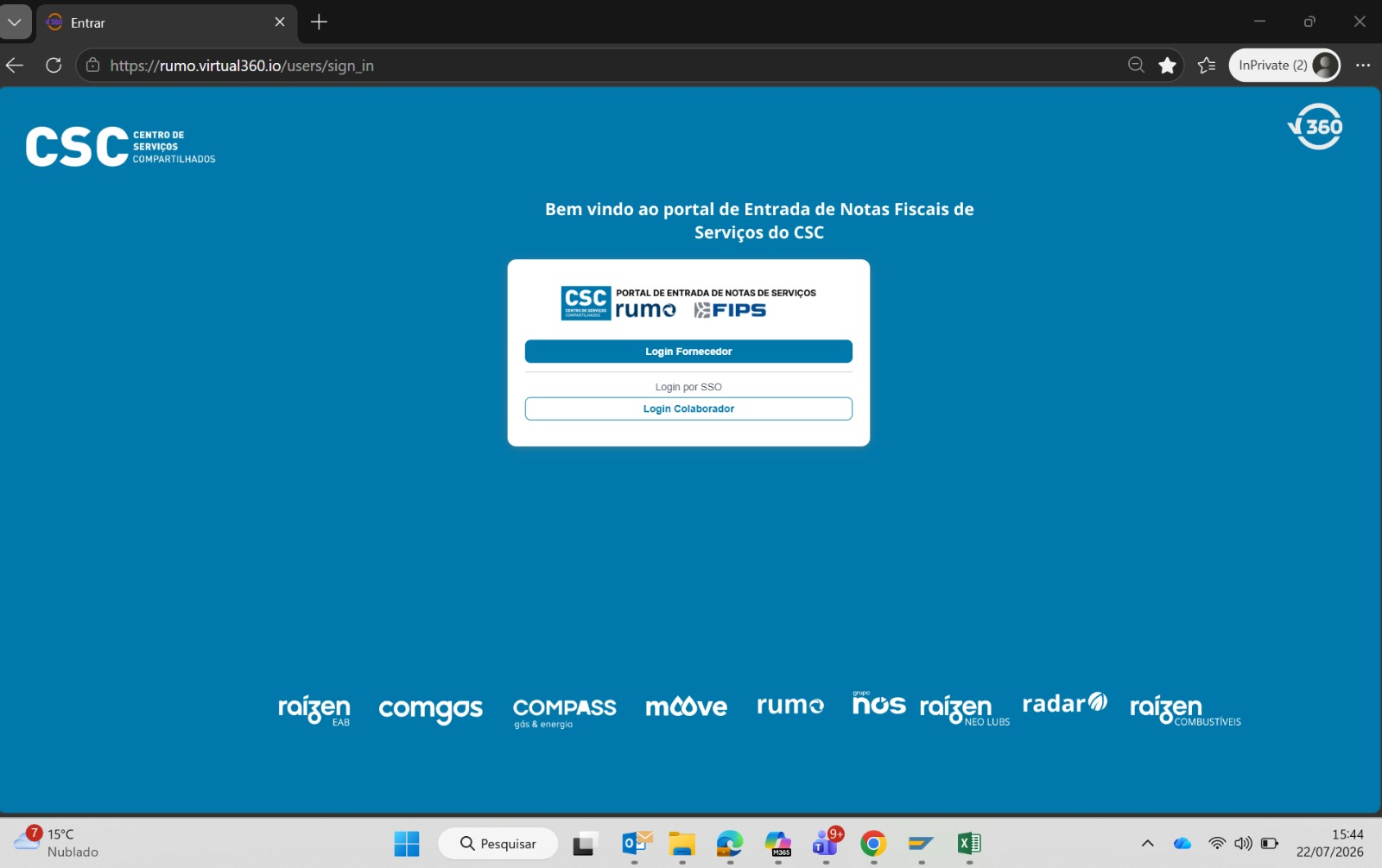Click the rumo logo in footer

click(790, 706)
